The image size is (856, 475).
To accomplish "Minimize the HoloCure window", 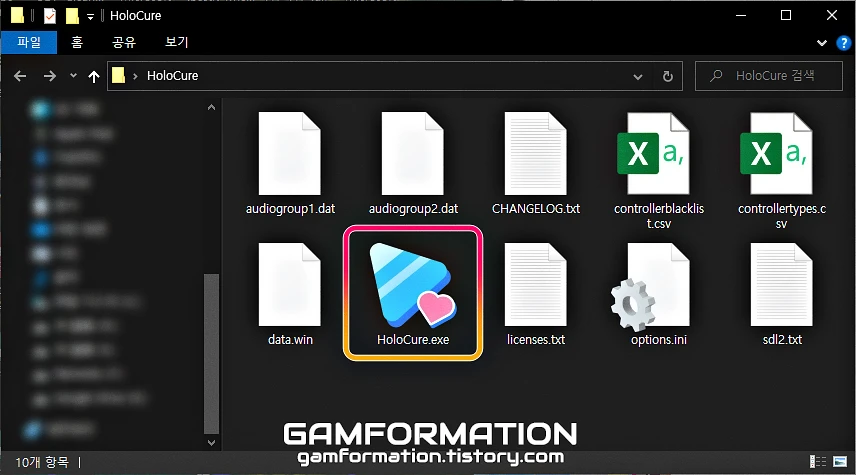I will coord(741,15).
